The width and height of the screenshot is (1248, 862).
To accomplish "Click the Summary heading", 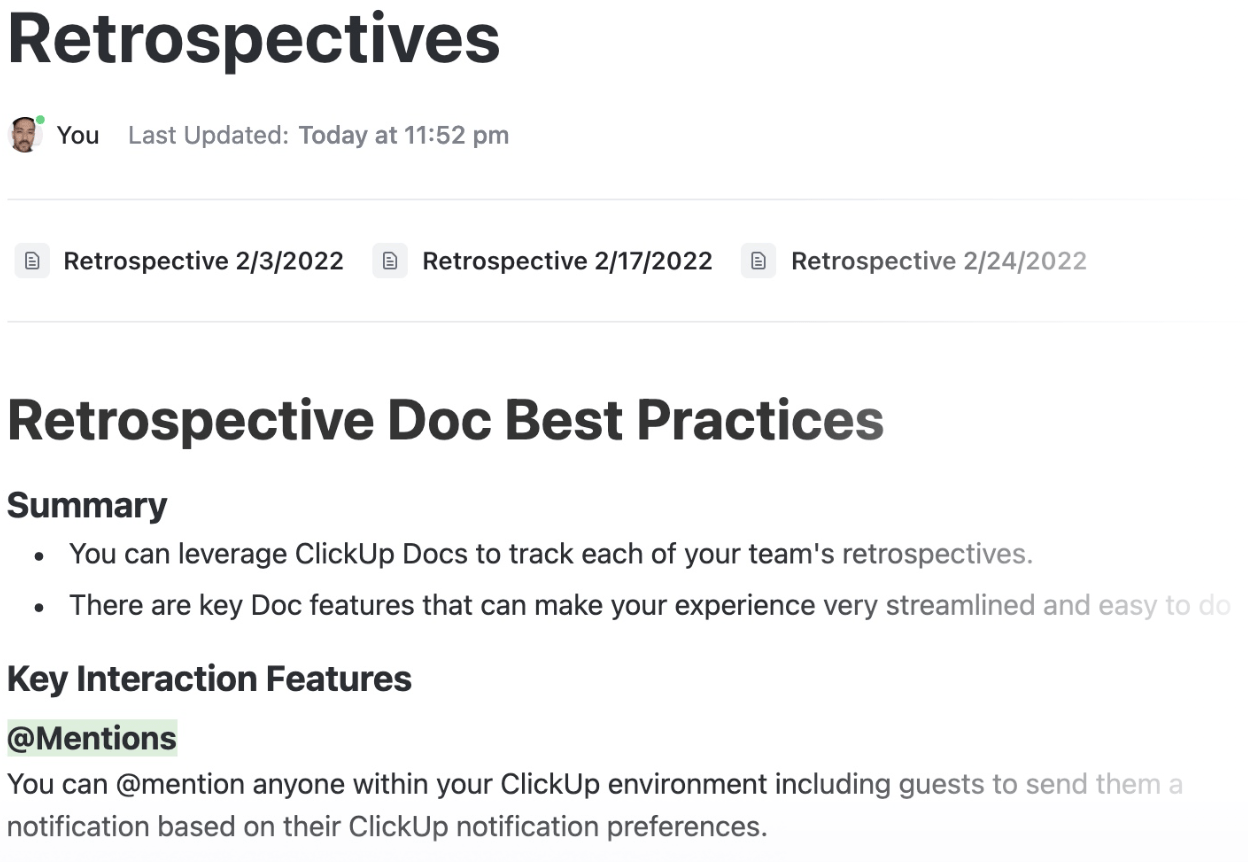I will point(87,505).
